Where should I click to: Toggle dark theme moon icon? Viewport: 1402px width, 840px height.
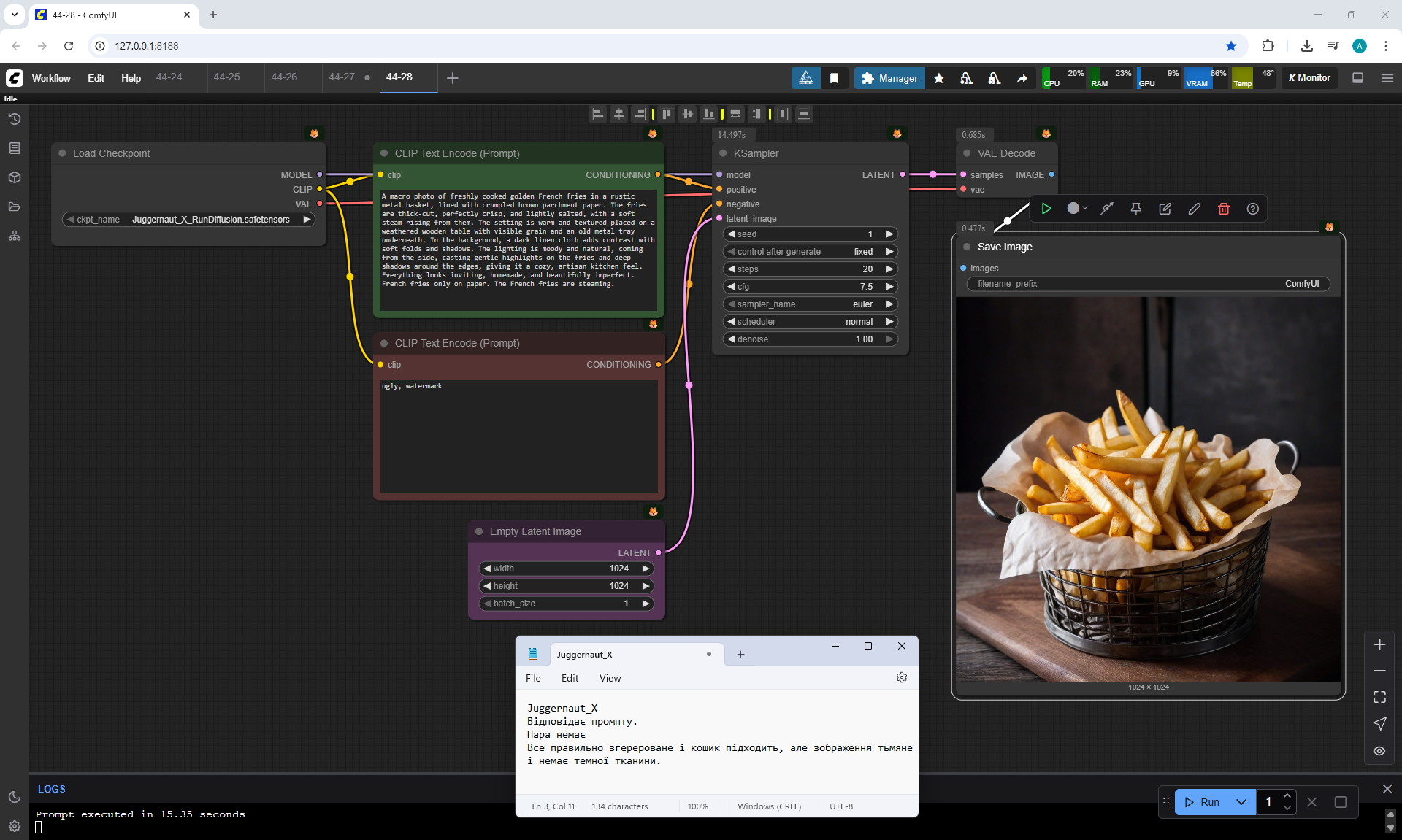(x=14, y=797)
